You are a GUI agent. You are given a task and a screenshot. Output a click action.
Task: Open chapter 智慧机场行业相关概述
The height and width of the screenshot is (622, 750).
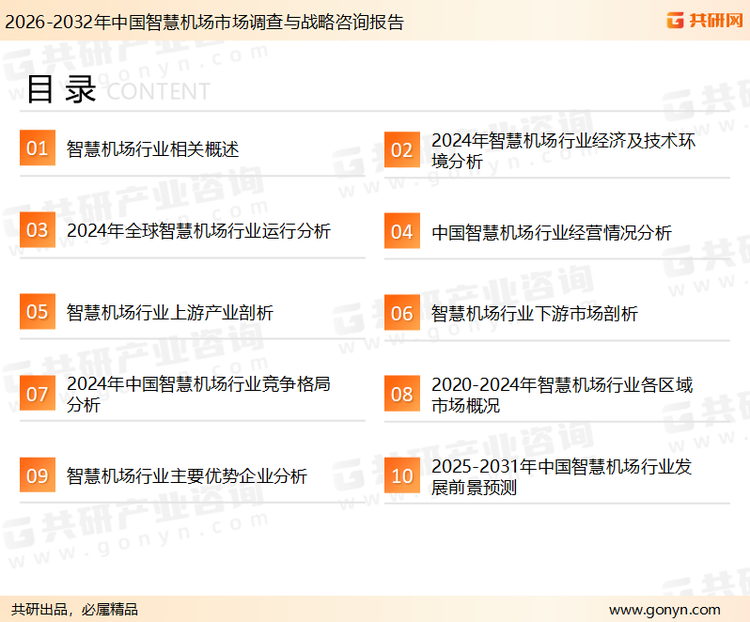click(152, 150)
